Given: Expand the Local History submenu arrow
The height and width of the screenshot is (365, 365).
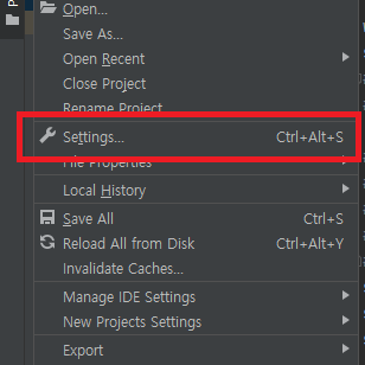Looking at the screenshot, I should [x=345, y=189].
